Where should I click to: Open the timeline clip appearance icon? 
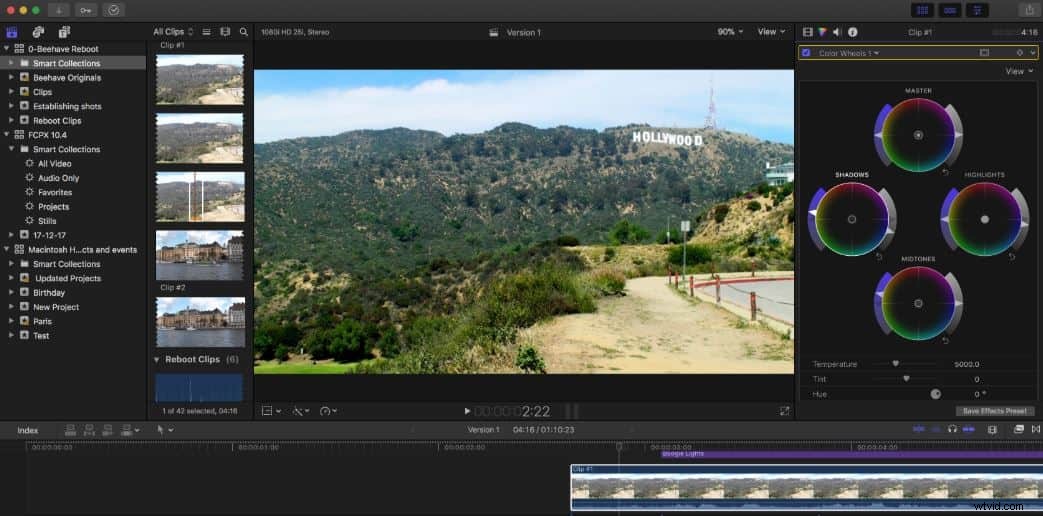point(992,430)
